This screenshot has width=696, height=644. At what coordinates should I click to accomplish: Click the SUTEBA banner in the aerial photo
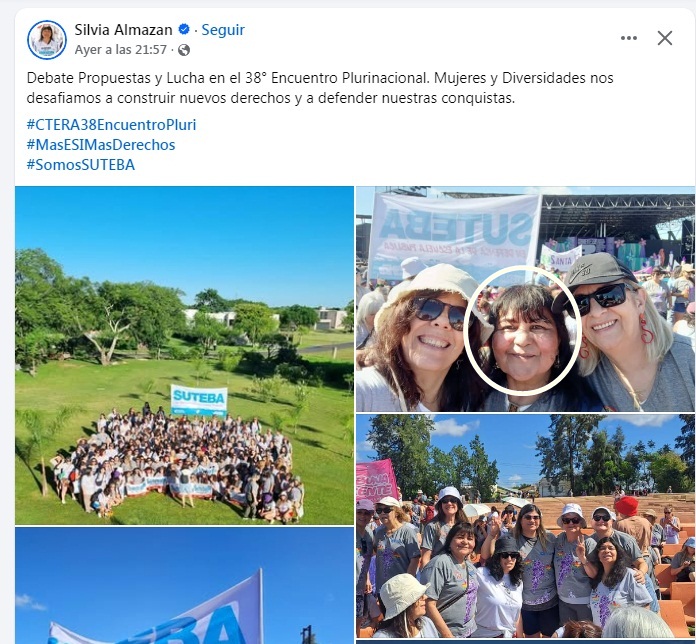(199, 400)
